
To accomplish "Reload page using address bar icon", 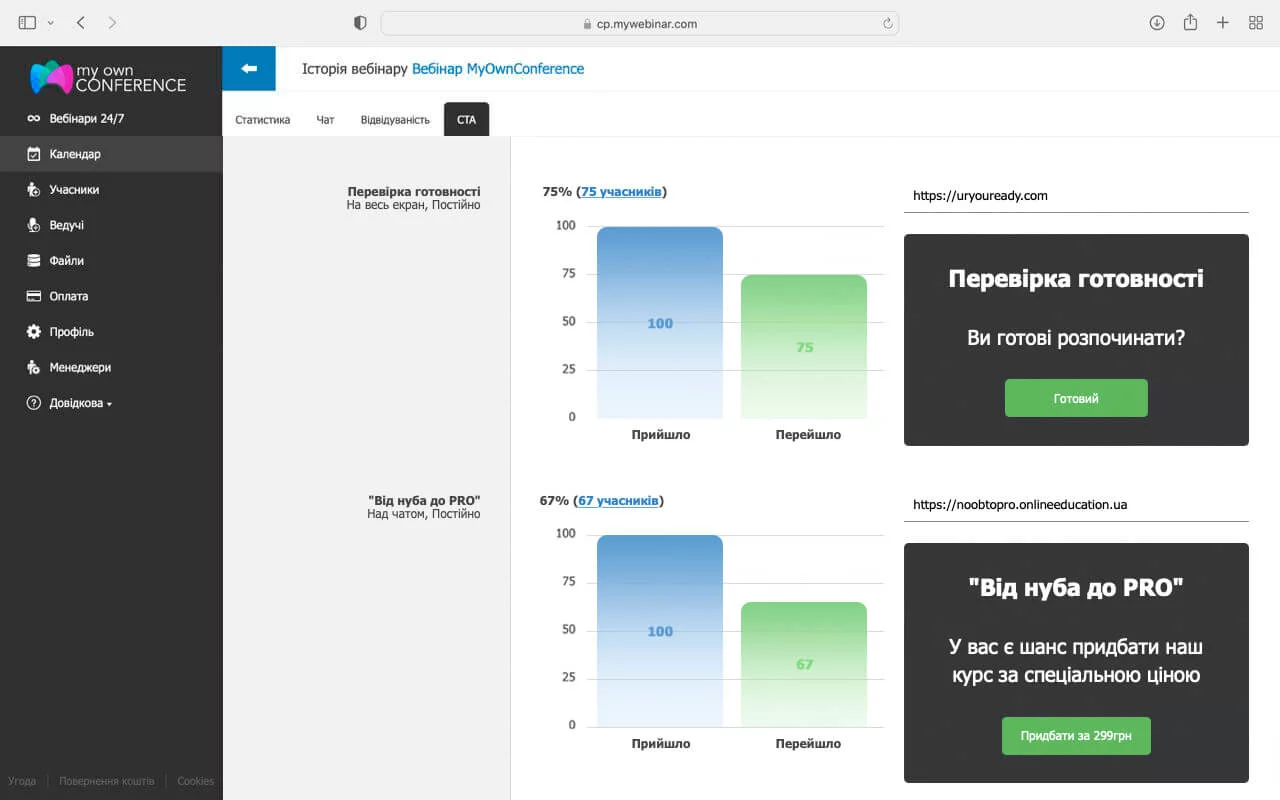I will tap(887, 23).
